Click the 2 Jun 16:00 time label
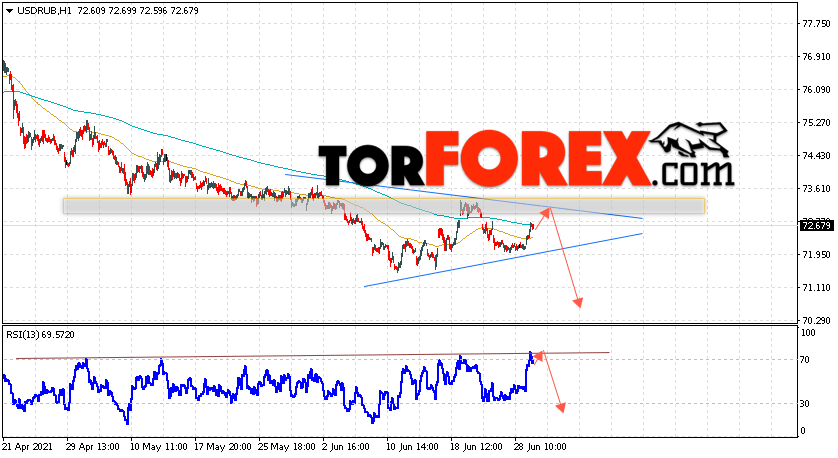This screenshot has height=458, width=838. [346, 447]
